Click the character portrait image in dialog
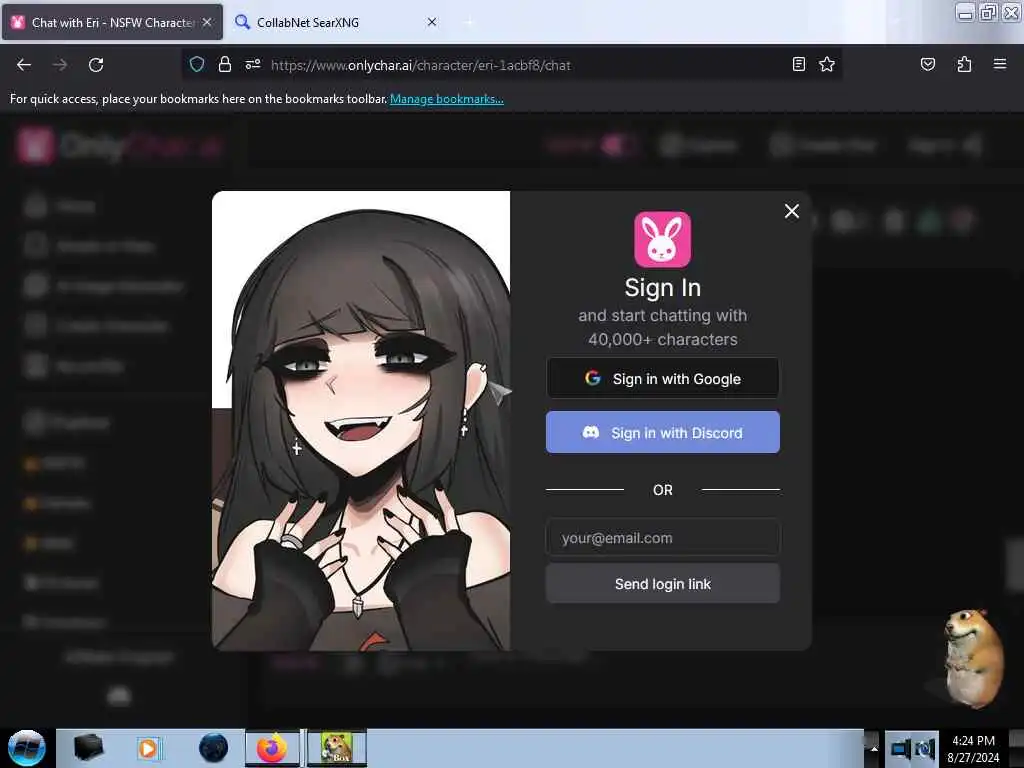 [x=361, y=421]
